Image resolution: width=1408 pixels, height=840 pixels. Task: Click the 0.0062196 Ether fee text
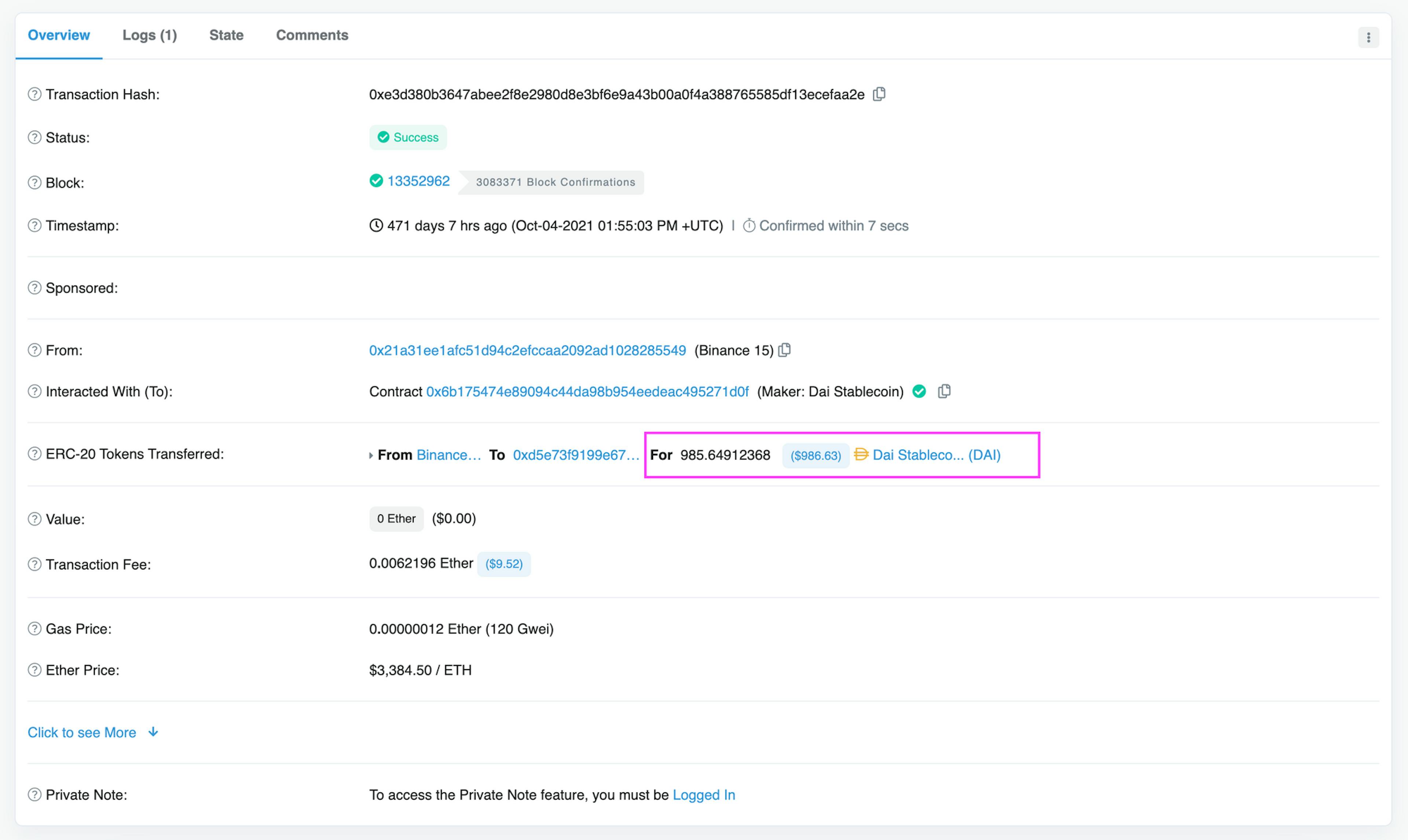[x=421, y=563]
